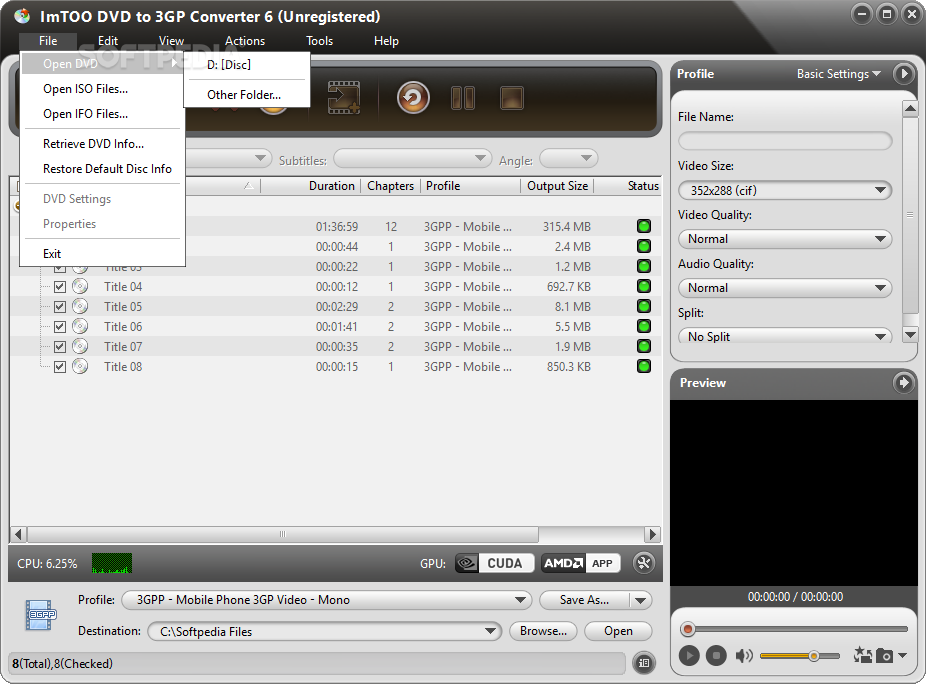Open the Video Size 352x288 (cif) dropdown
926x684 pixels.
point(785,190)
